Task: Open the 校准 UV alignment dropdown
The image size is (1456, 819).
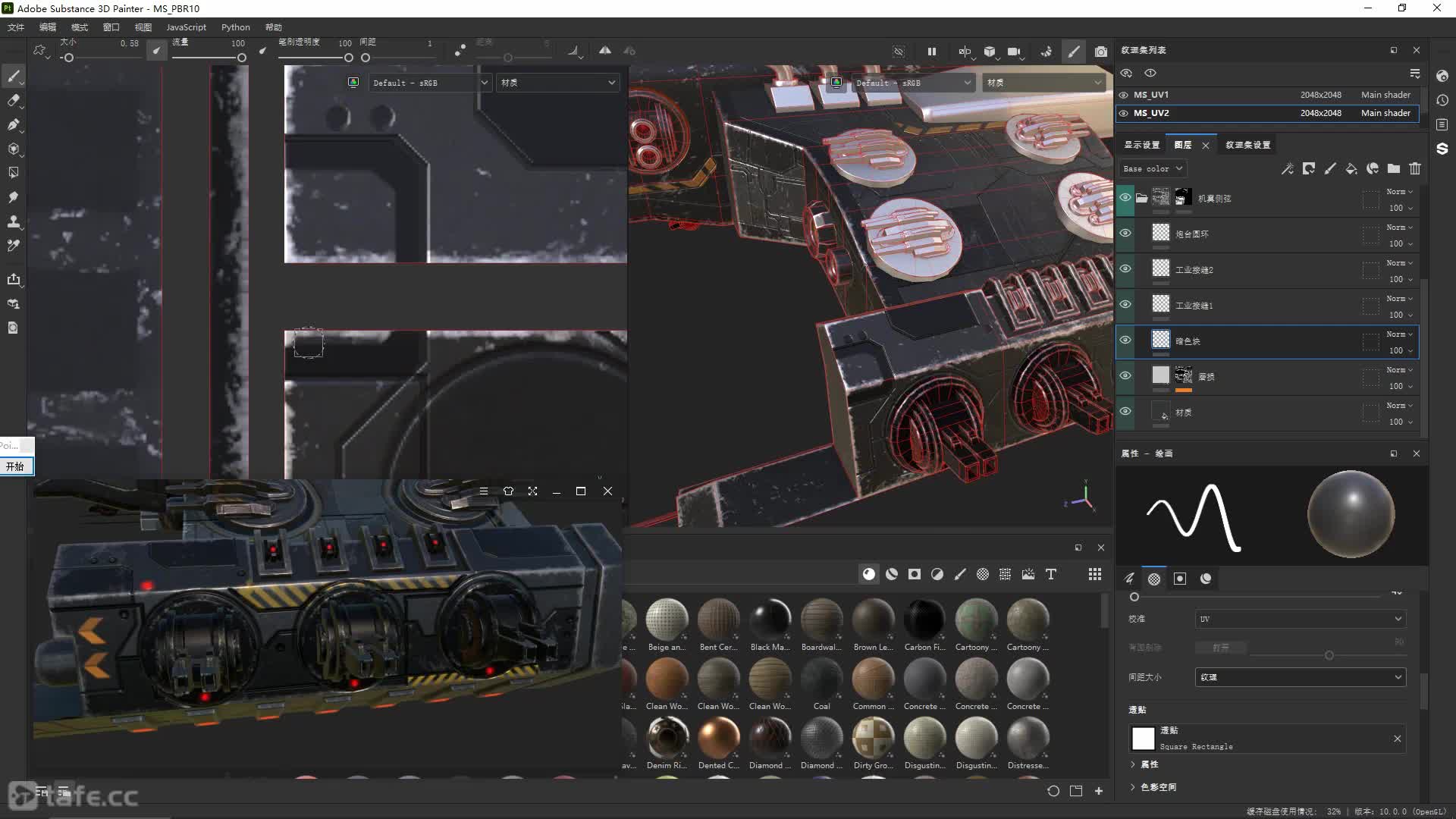Action: tap(1300, 619)
